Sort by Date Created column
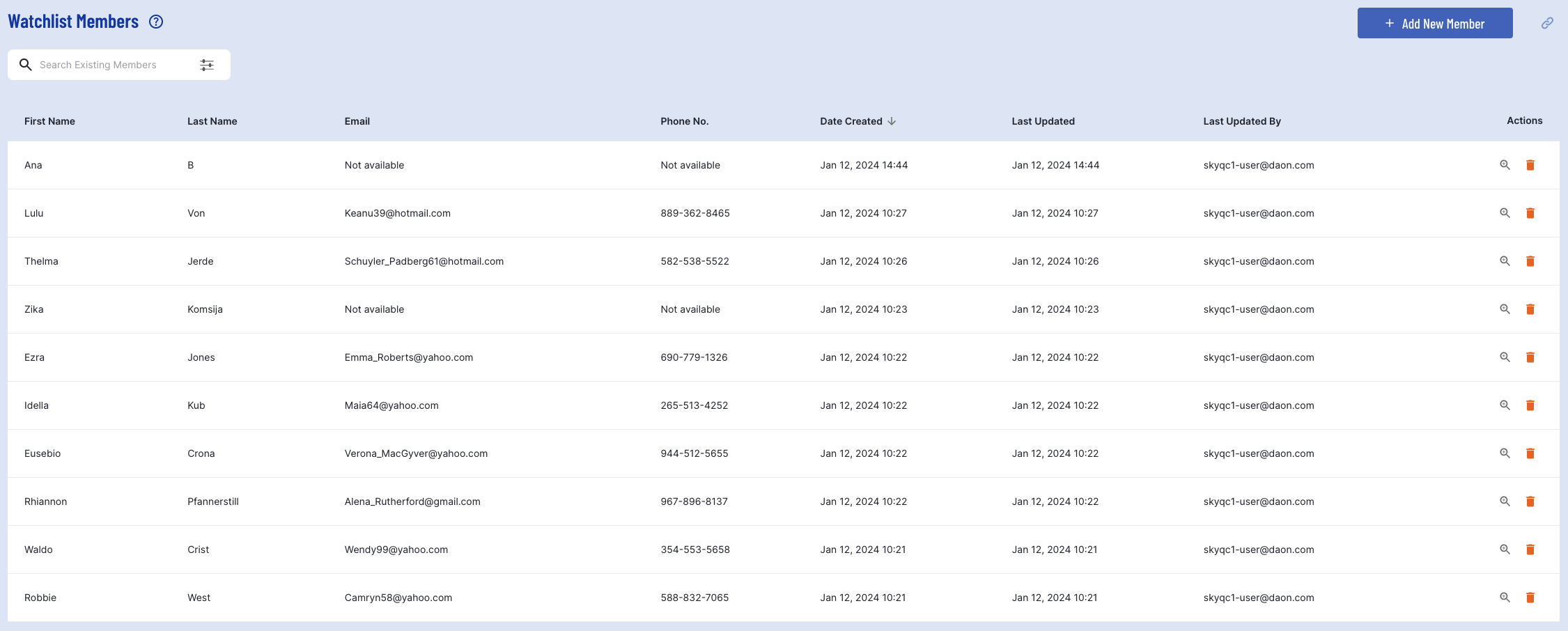 (x=857, y=121)
